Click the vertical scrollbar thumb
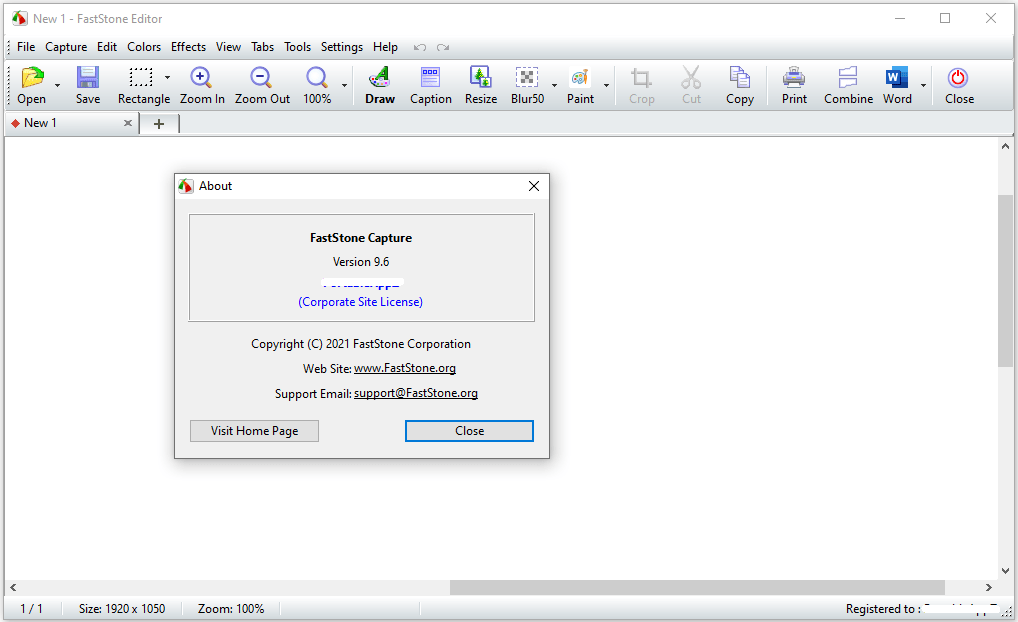This screenshot has height=622, width=1018. point(1005,280)
